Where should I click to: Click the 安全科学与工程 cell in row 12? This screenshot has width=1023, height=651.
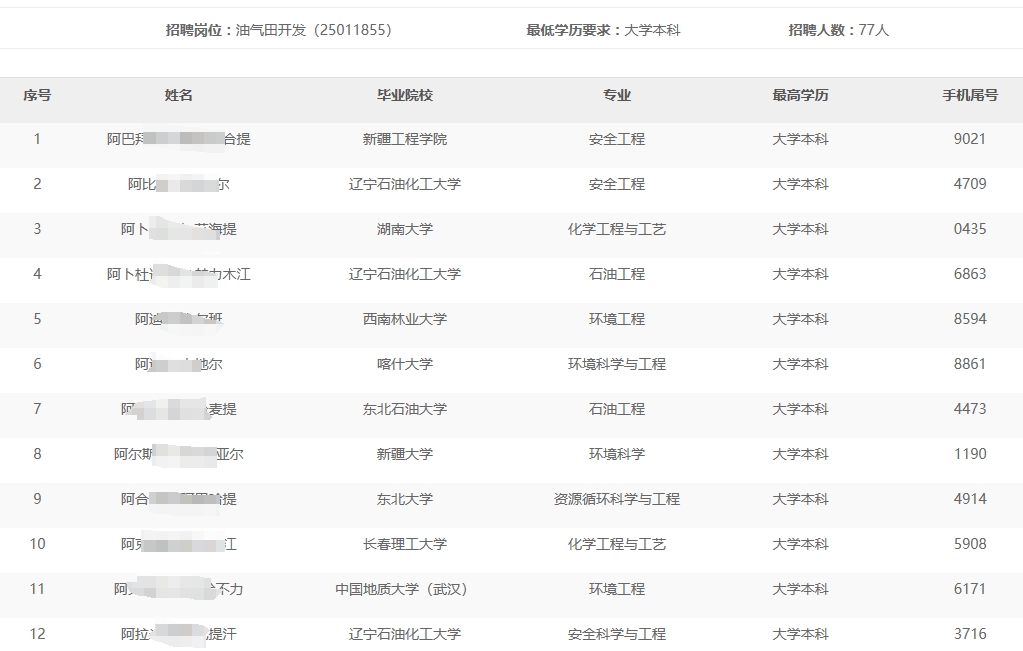coord(617,634)
